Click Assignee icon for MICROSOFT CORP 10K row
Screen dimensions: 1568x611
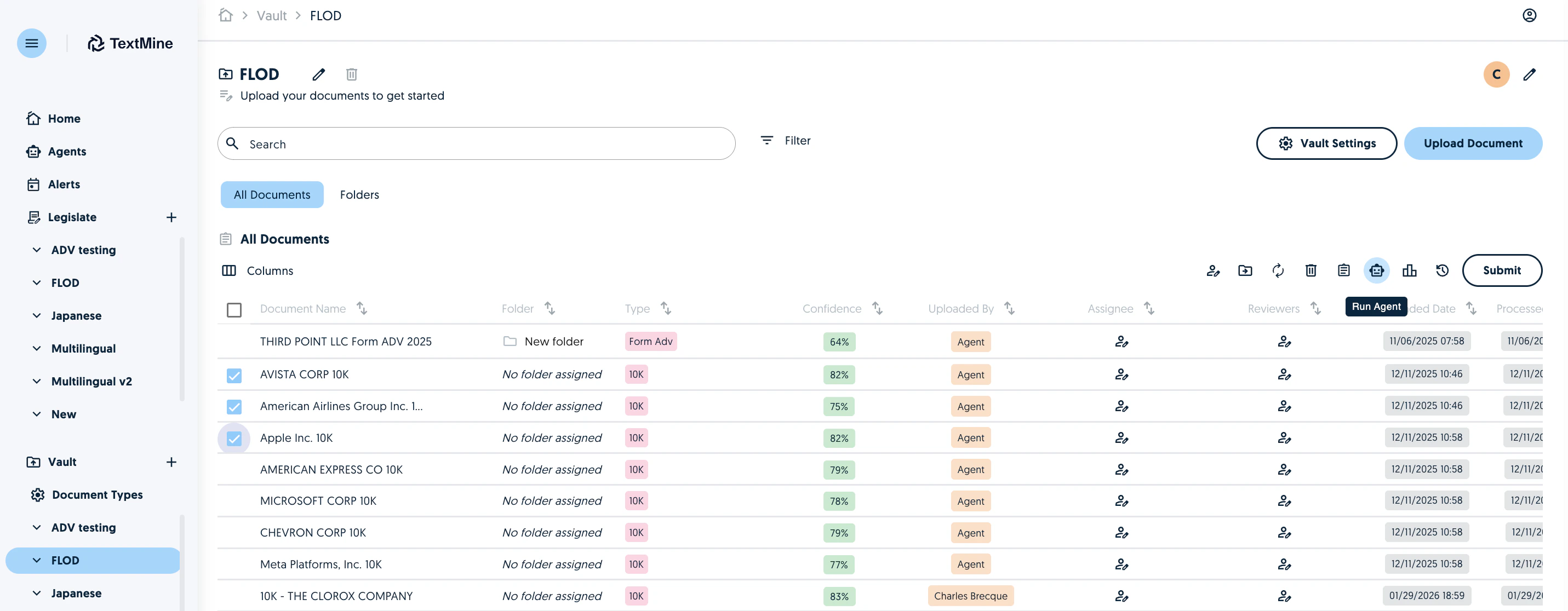1121,501
